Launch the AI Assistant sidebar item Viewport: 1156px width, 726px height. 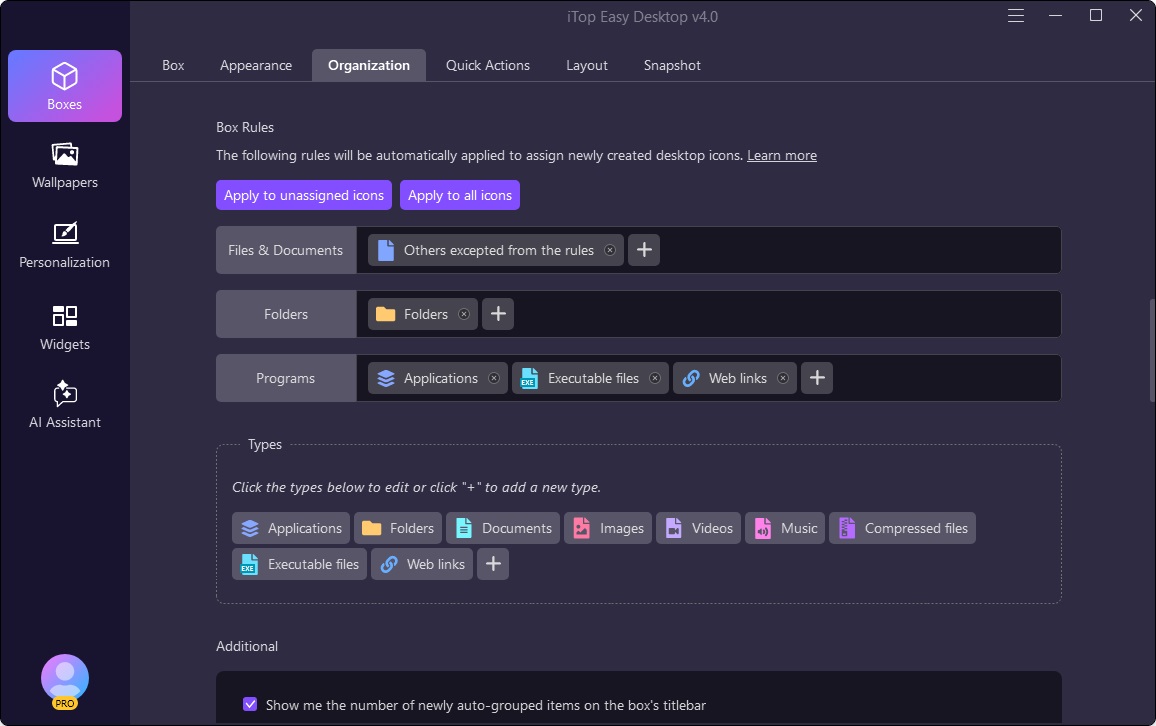tap(64, 405)
